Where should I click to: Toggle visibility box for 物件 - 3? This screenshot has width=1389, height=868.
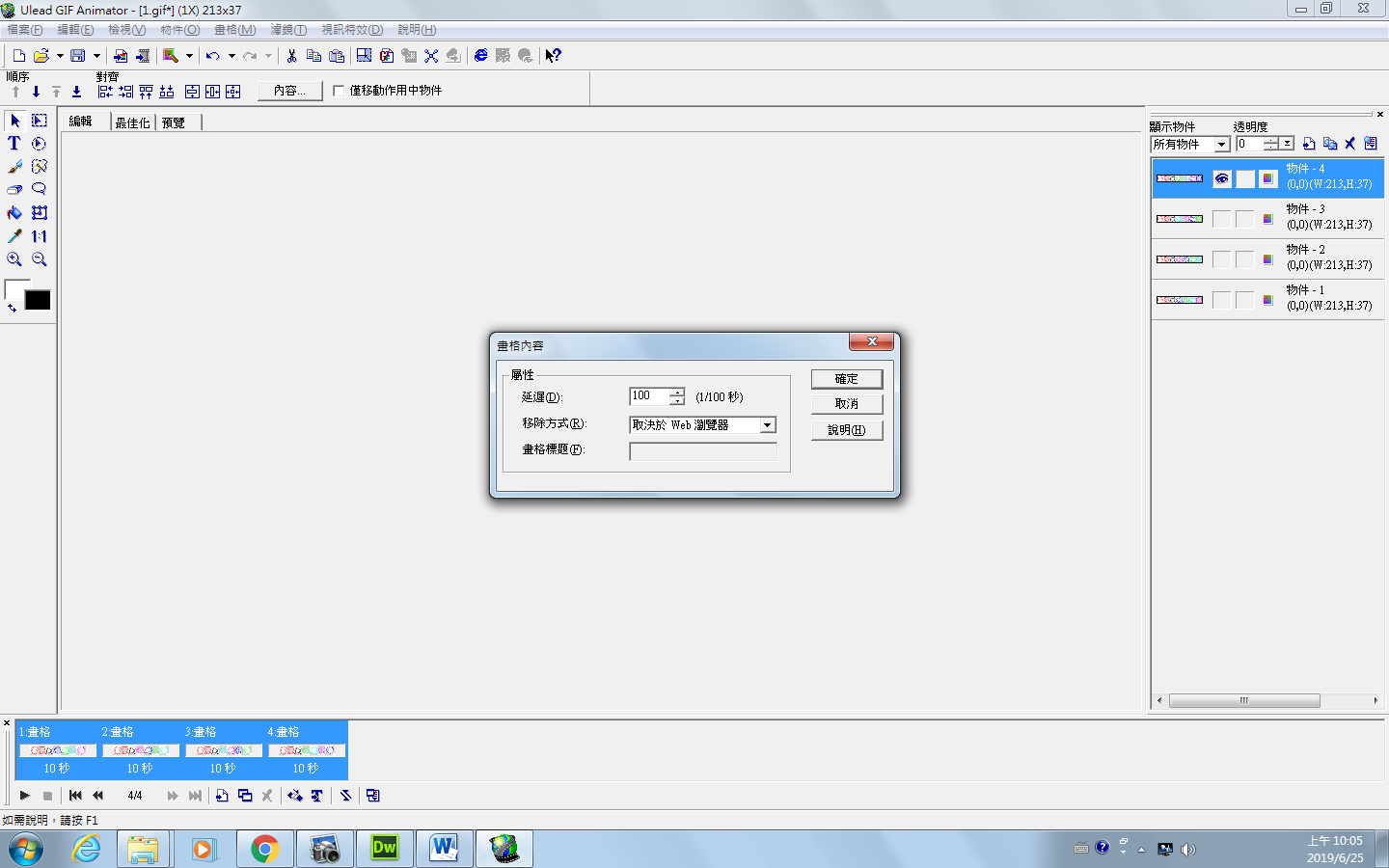point(1222,219)
